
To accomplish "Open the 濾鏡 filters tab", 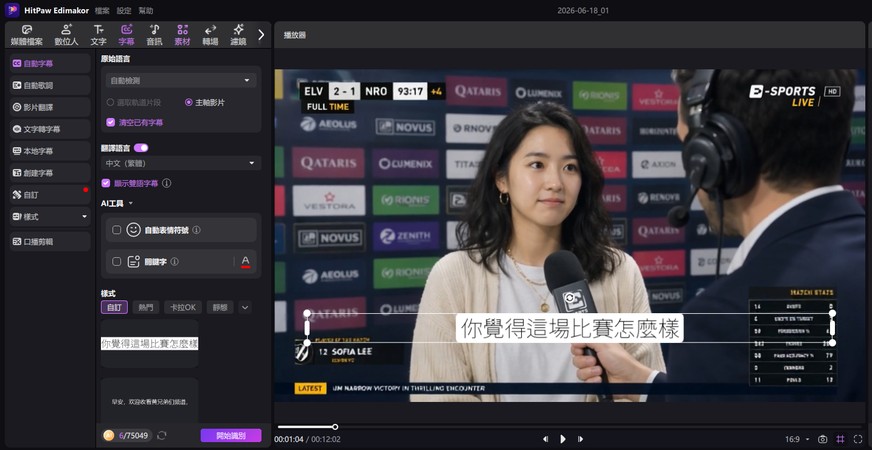I will (238, 35).
